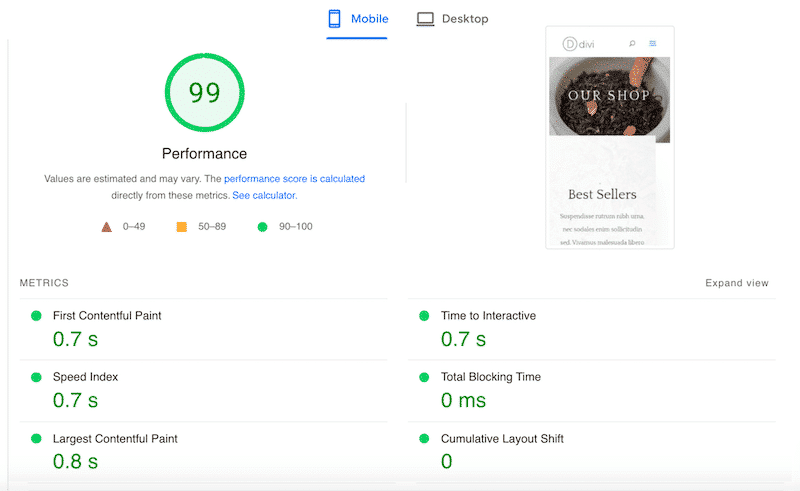The width and height of the screenshot is (800, 491).
Task: Click Expand view for metrics
Action: [736, 283]
